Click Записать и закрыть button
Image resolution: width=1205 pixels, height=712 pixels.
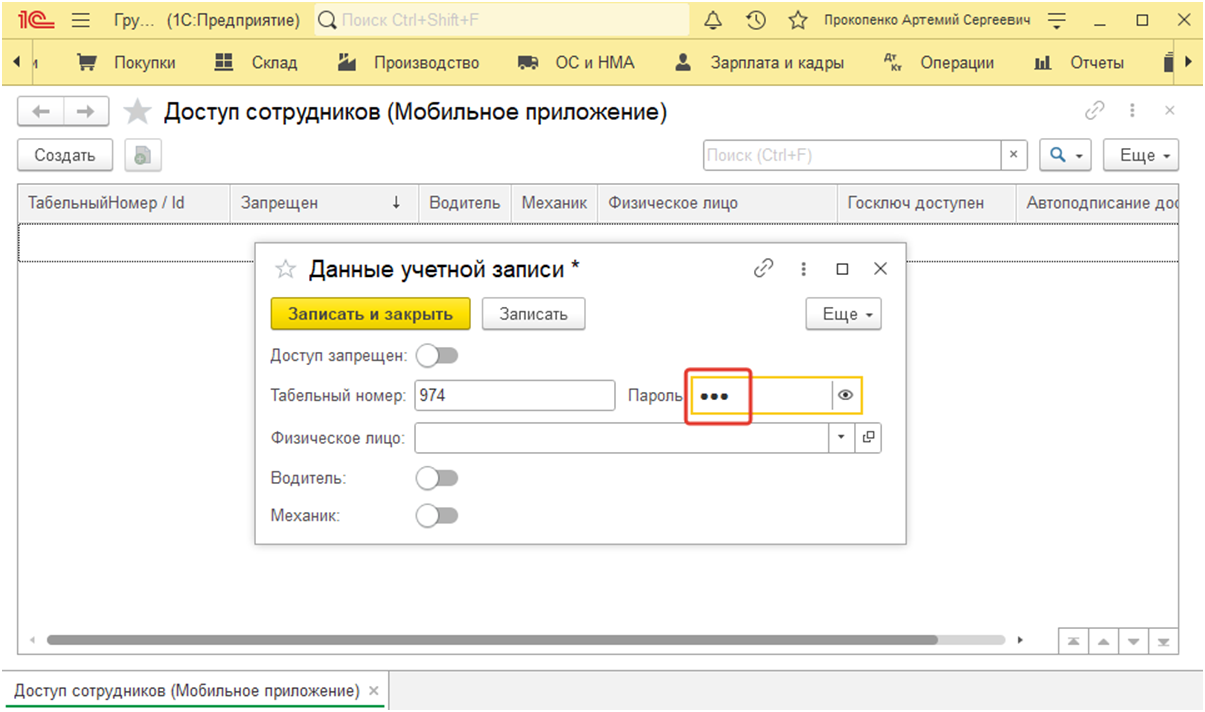coord(371,314)
